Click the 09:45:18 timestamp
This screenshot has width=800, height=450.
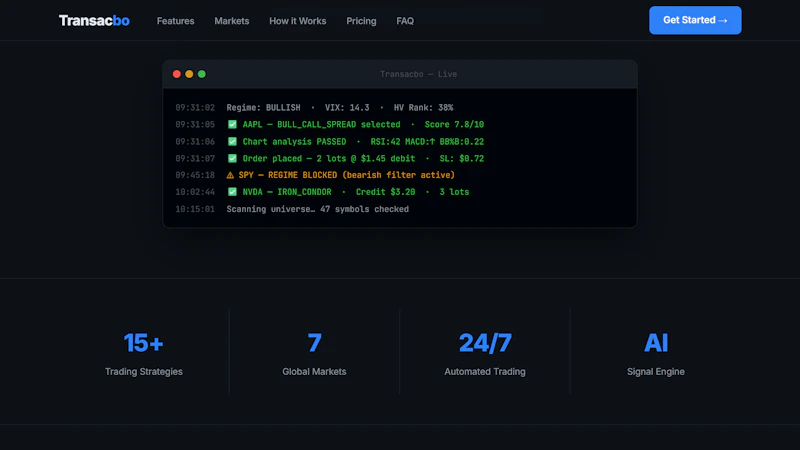pyautogui.click(x=195, y=175)
